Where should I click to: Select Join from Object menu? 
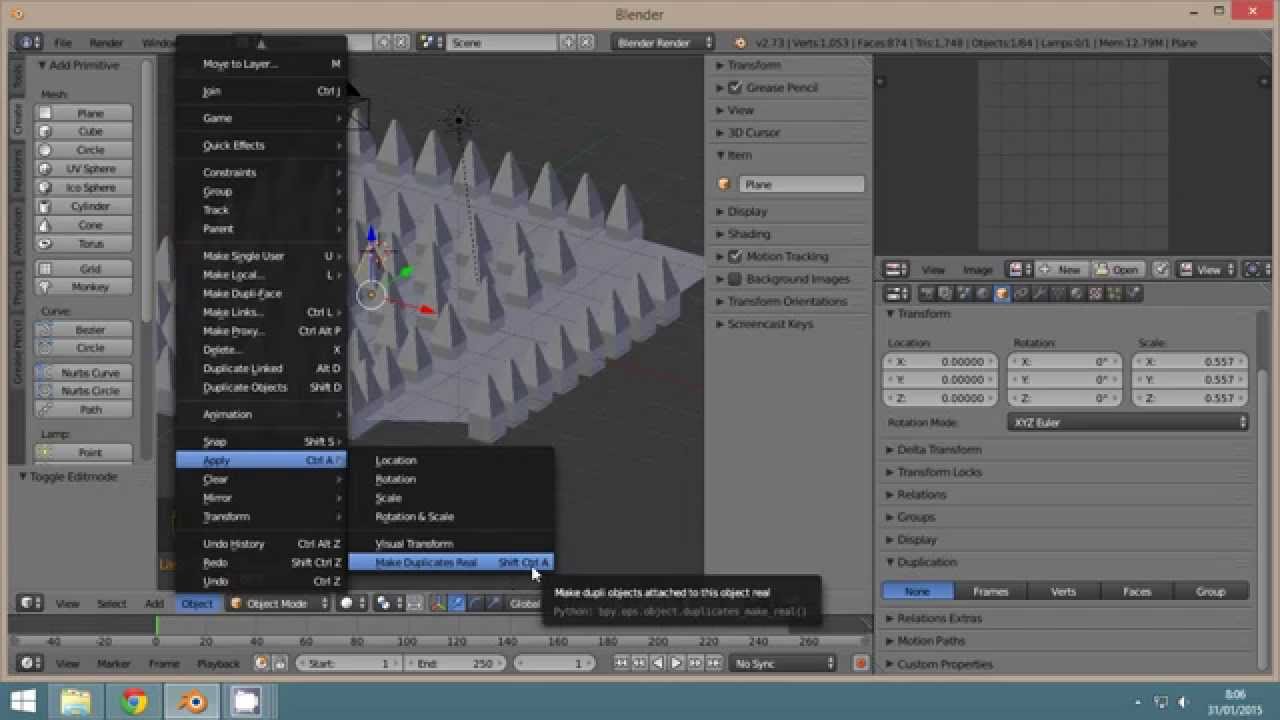tap(261, 91)
